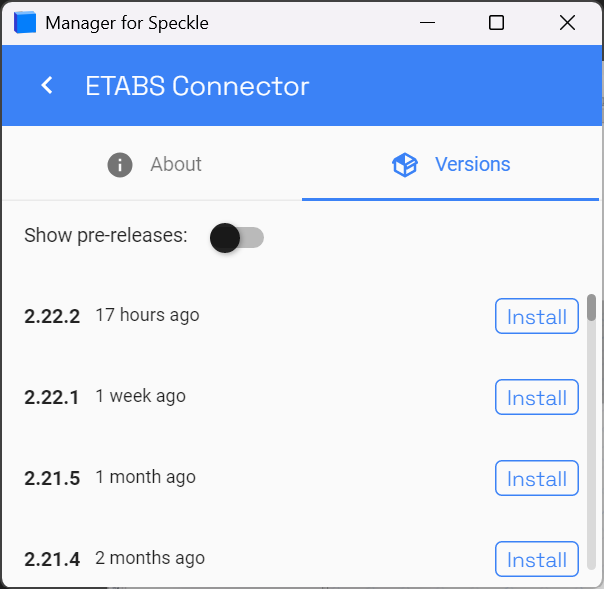Maximize the Manager for Speckle window
This screenshot has height=589, width=604.
tap(496, 22)
